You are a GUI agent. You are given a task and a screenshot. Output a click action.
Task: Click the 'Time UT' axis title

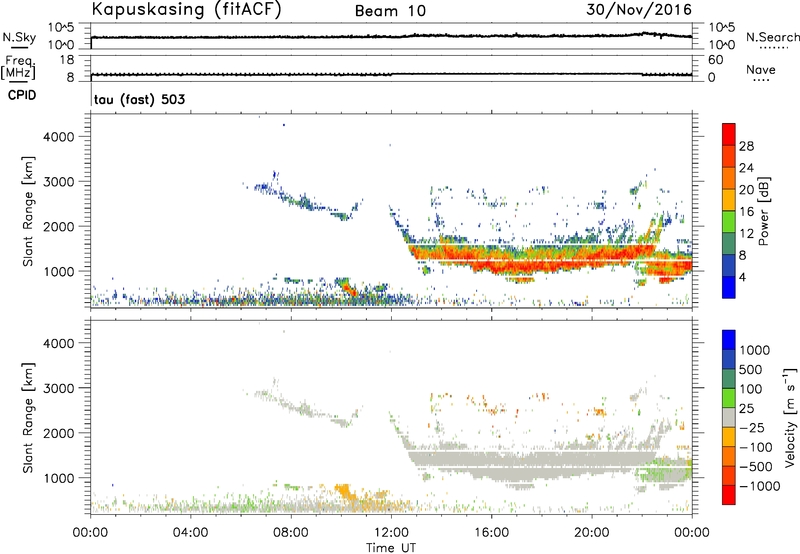(x=391, y=548)
